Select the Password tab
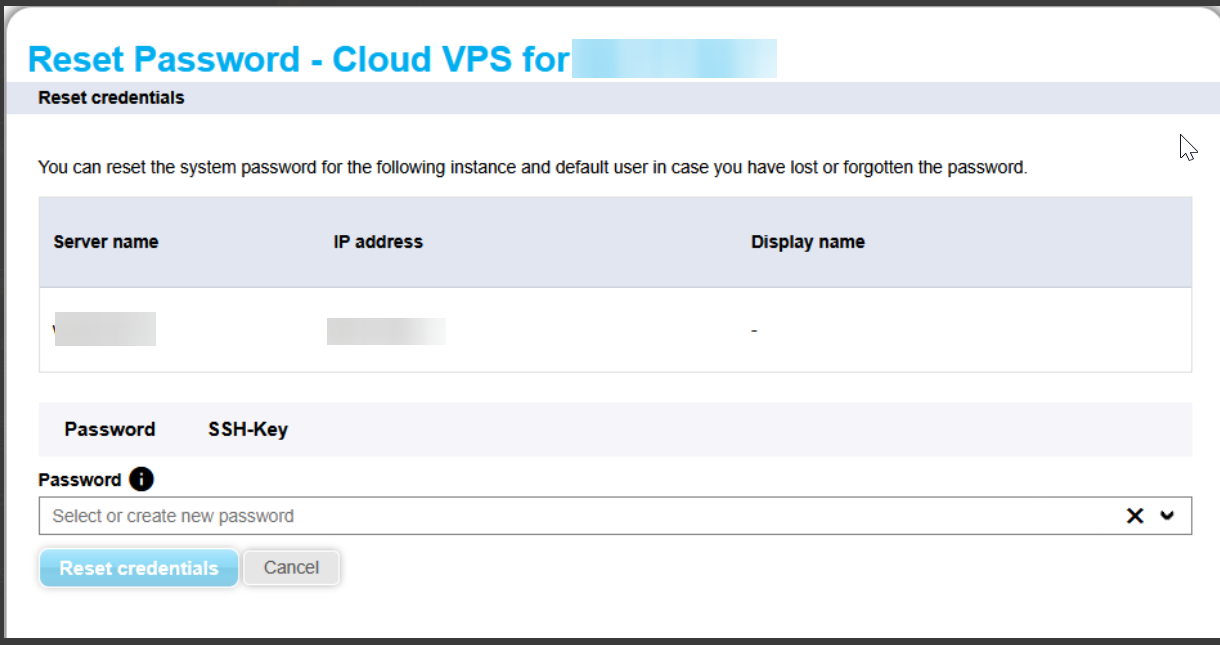The image size is (1220, 645). coord(110,430)
